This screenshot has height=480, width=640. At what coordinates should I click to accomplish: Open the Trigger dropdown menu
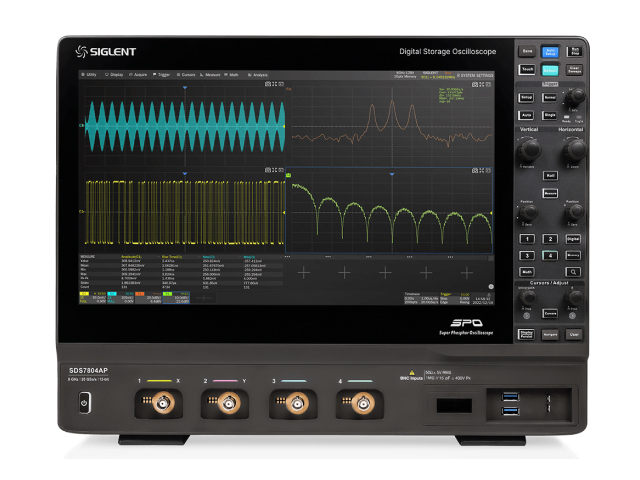click(x=159, y=74)
